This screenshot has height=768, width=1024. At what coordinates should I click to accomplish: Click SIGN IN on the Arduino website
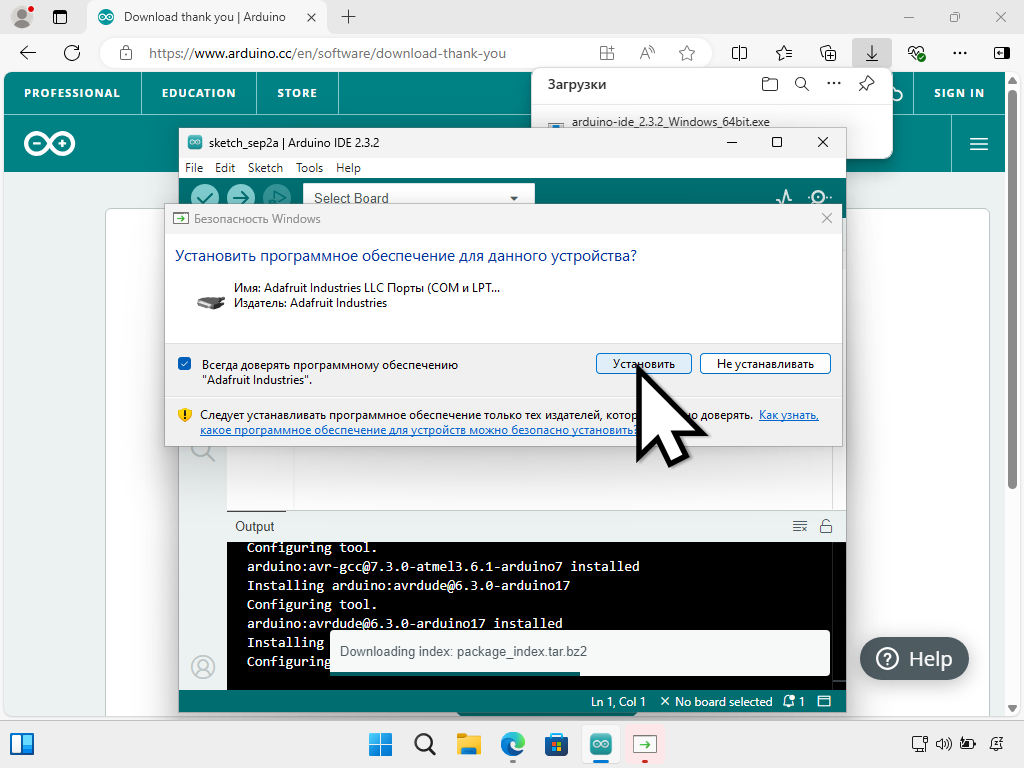point(959,93)
